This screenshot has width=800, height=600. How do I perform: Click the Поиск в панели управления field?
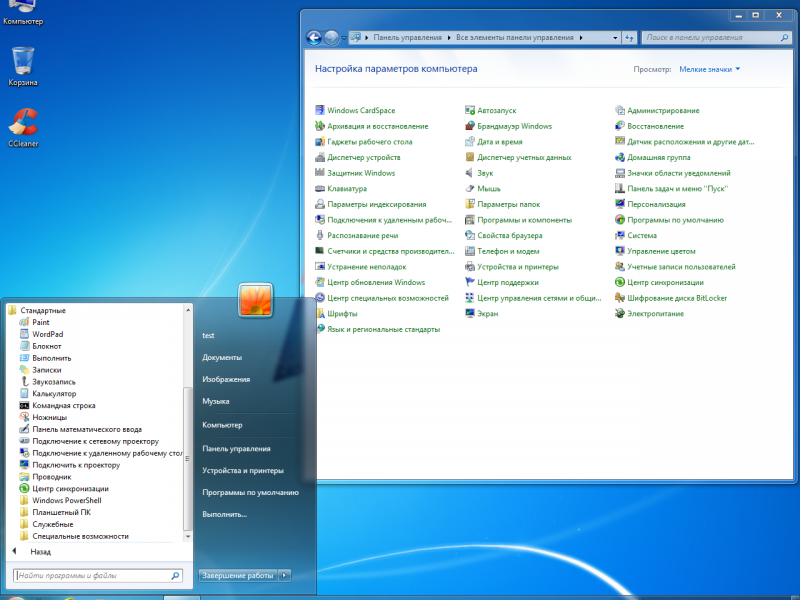point(717,38)
